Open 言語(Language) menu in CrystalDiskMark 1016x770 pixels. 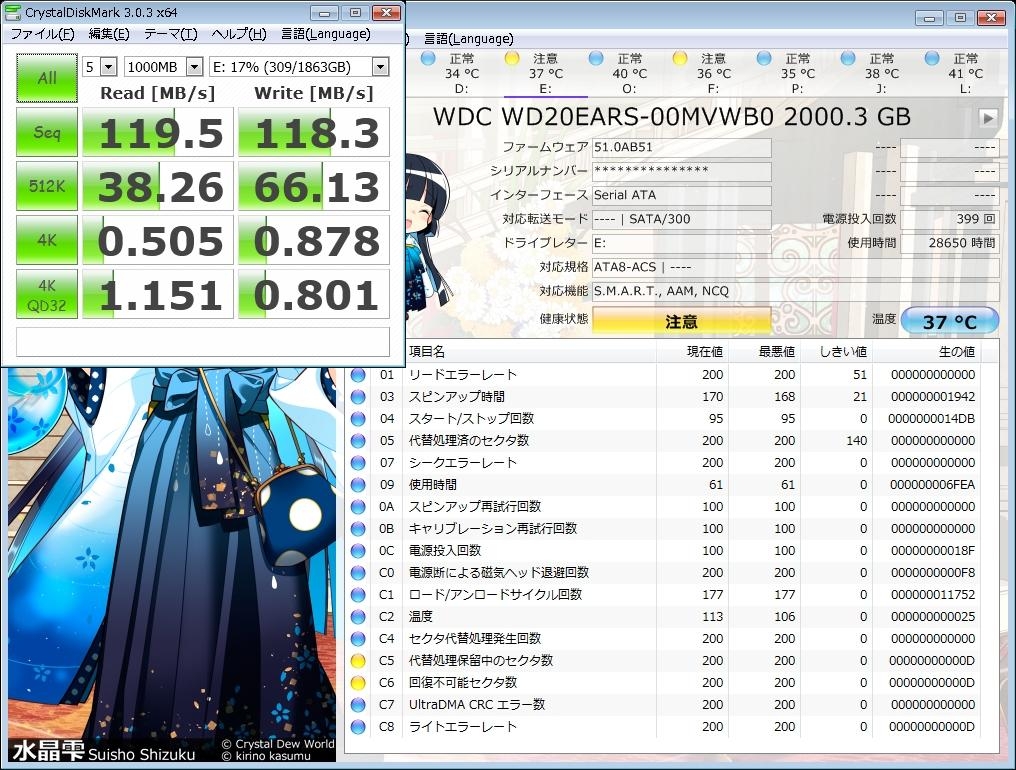tap(326, 34)
